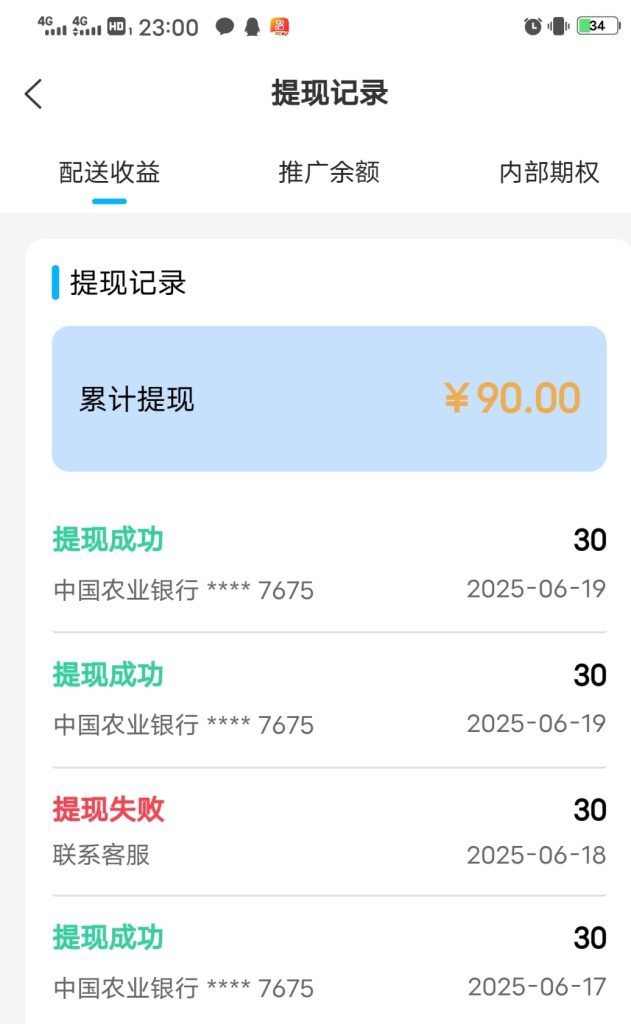Open the 提现失败 record from 2025-06-18
This screenshot has height=1024, width=631.
point(329,831)
